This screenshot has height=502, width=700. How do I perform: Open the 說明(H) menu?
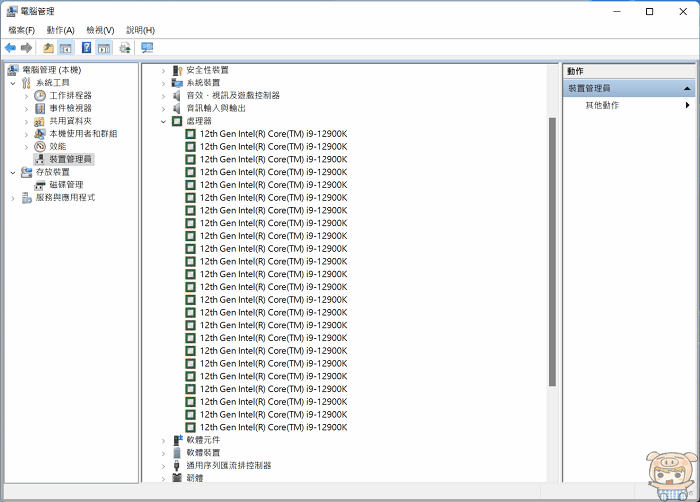[x=140, y=30]
